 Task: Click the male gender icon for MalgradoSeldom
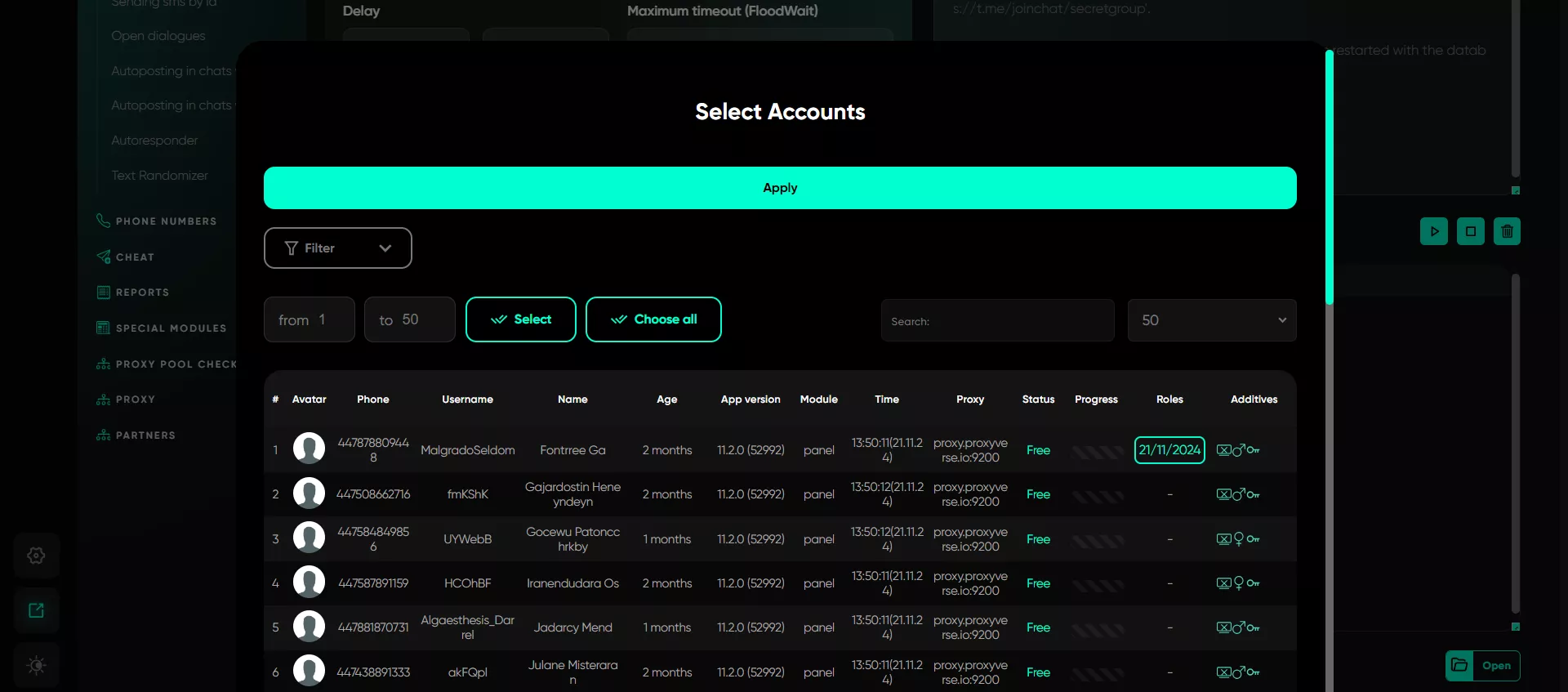[1238, 450]
